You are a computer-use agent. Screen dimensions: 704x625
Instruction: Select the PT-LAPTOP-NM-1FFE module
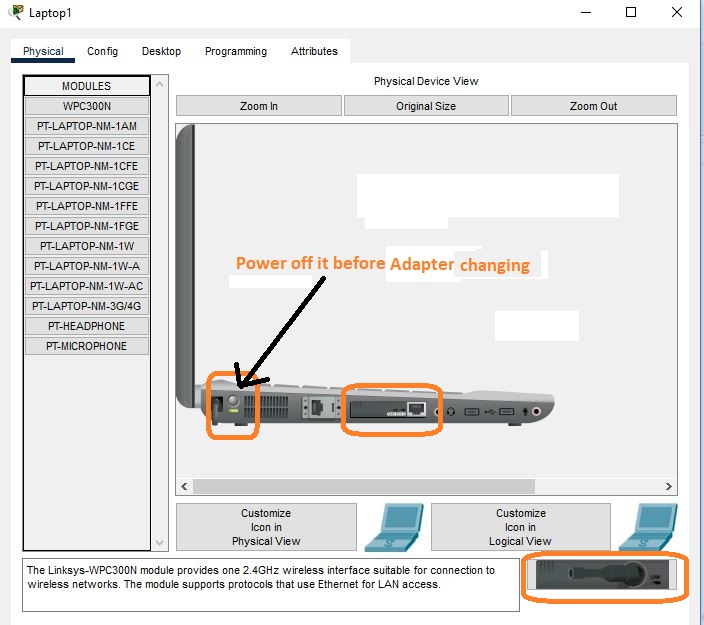tap(87, 206)
